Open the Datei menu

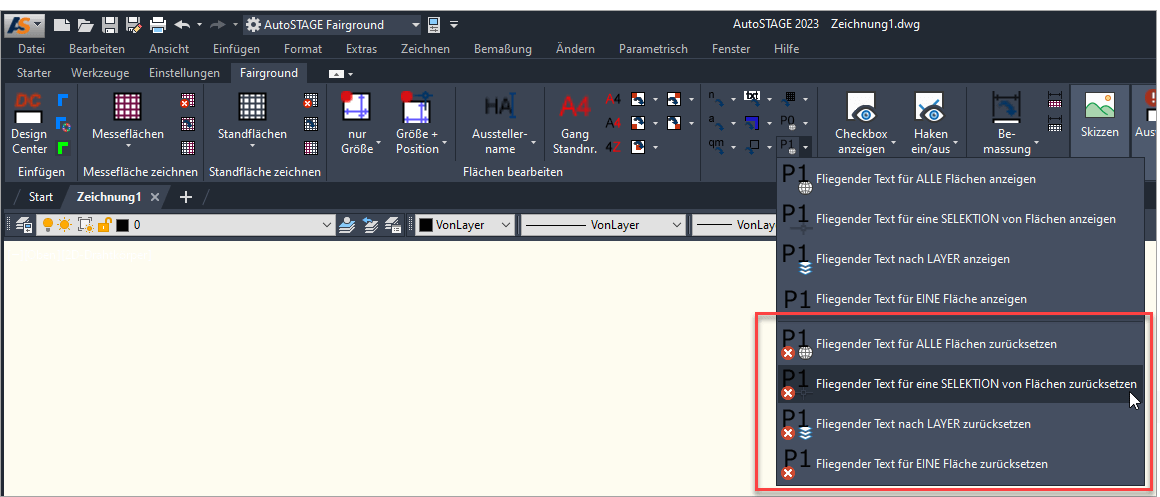tap(31, 49)
